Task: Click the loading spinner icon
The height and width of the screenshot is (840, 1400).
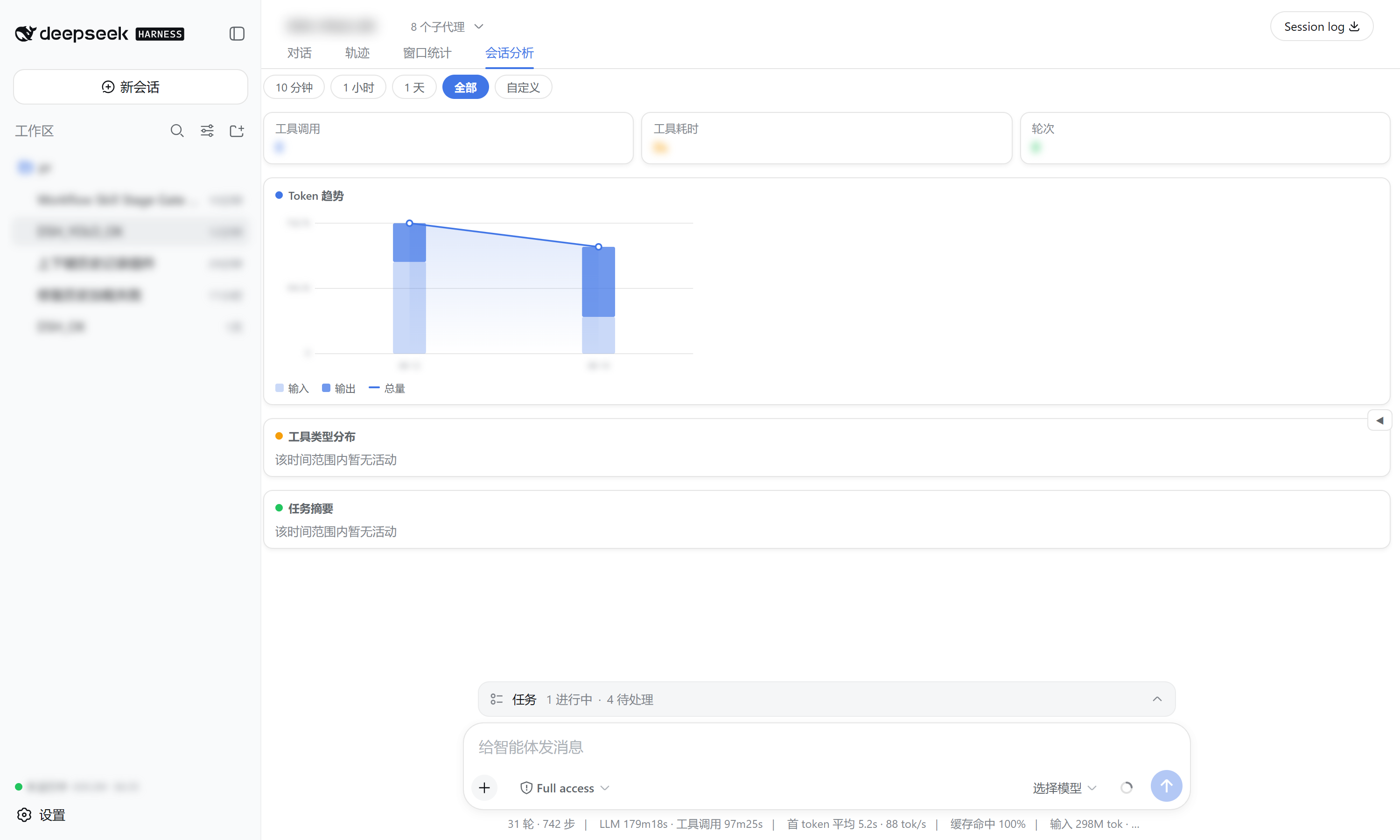Action: (1126, 787)
